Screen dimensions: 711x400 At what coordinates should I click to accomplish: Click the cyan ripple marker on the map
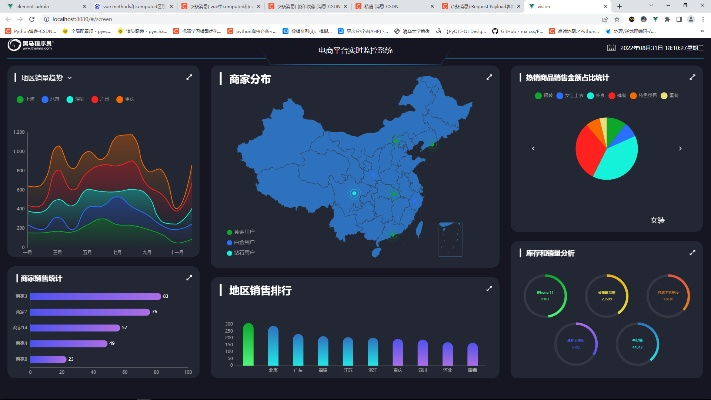(x=354, y=193)
